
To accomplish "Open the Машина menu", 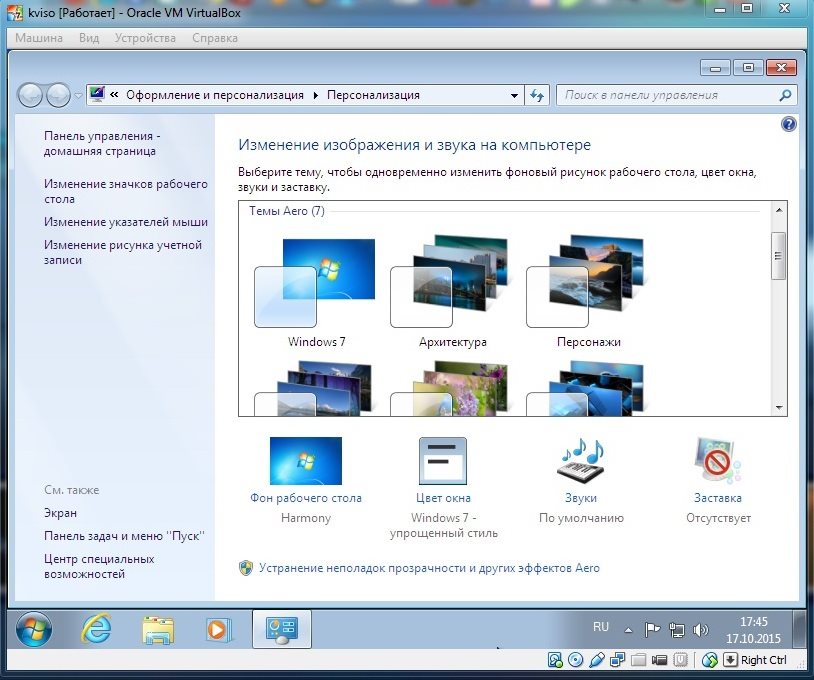I will pos(39,38).
